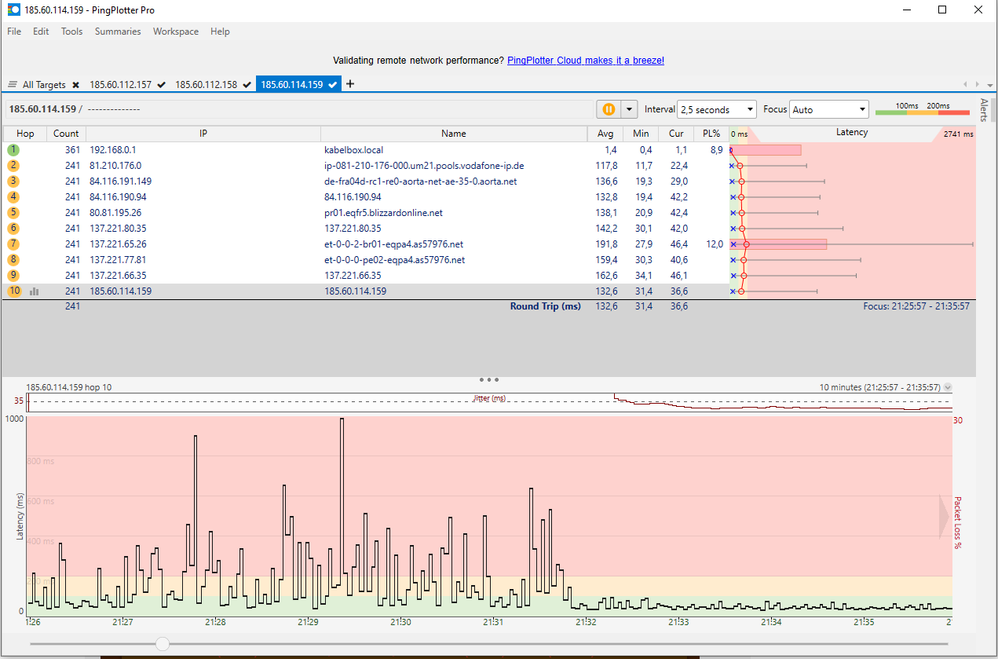Click the plus icon to add a target tab
Image resolution: width=998 pixels, height=659 pixels.
[350, 84]
